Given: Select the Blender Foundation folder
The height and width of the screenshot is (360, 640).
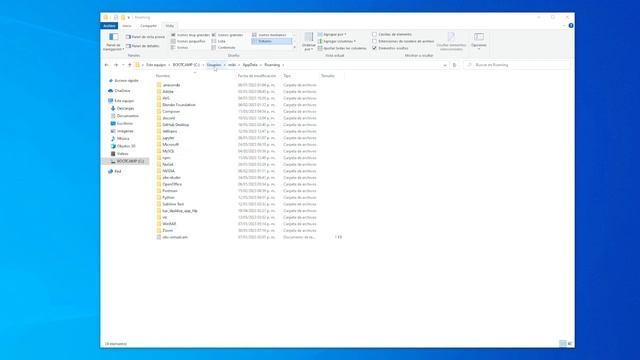Looking at the screenshot, I should 179,105.
